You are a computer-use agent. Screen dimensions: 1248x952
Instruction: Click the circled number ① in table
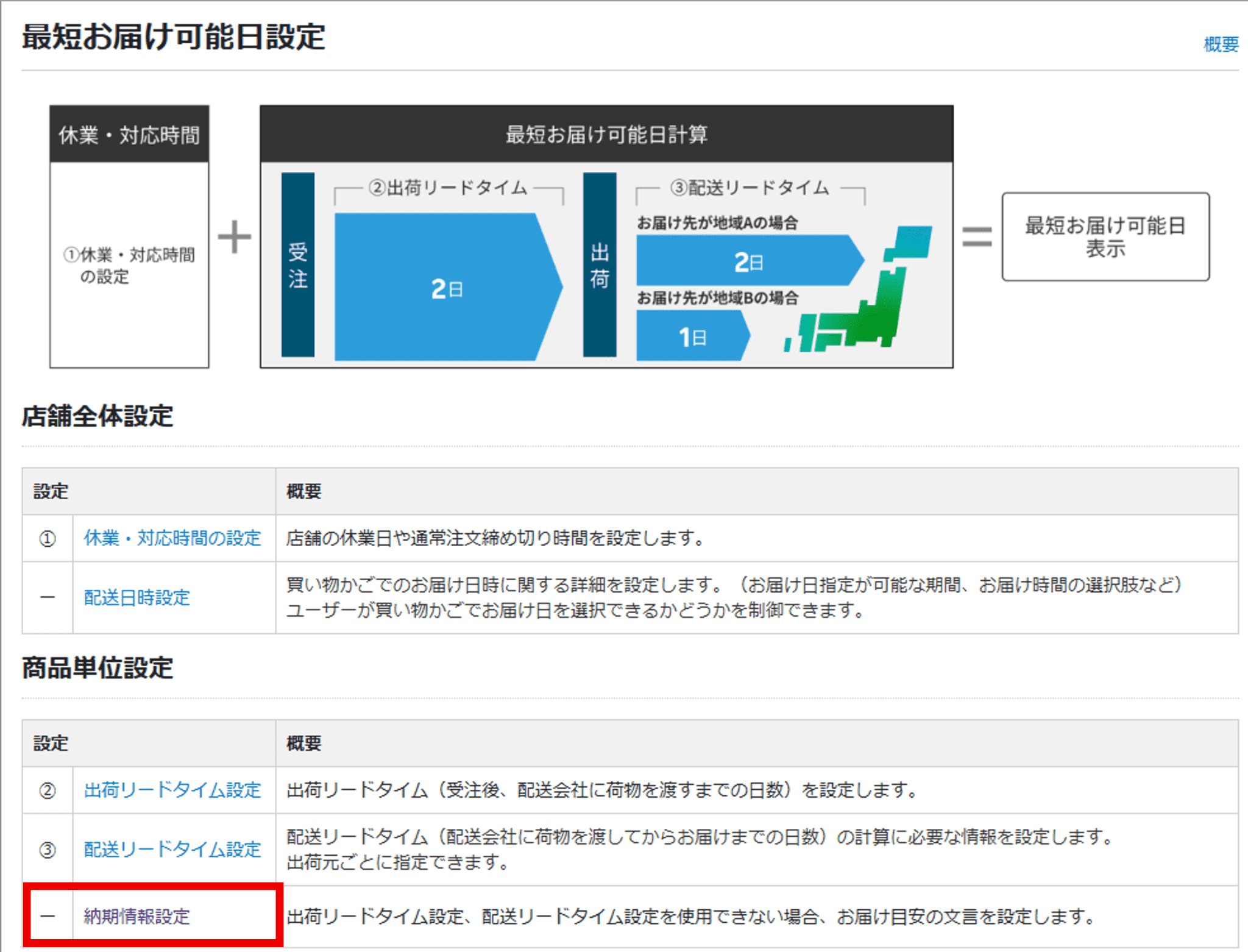click(x=48, y=539)
